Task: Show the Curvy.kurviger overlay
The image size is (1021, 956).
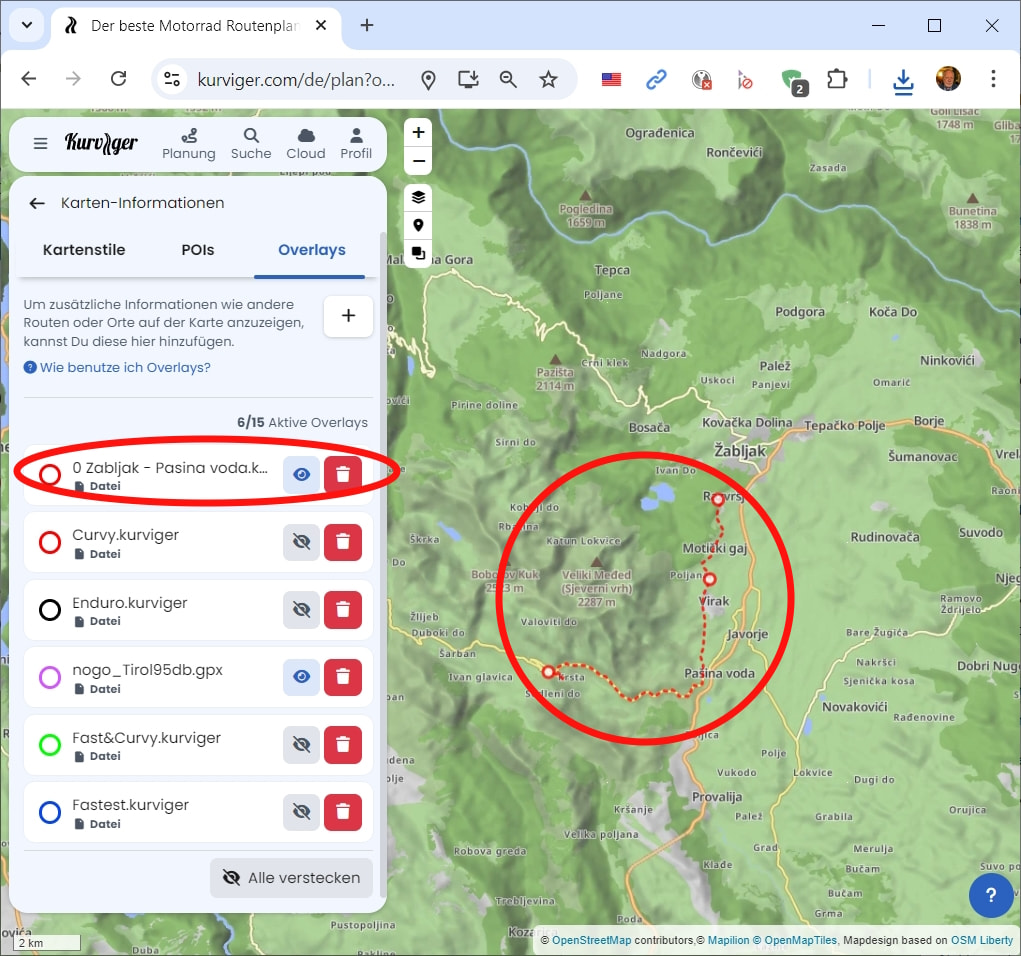Action: (x=301, y=542)
